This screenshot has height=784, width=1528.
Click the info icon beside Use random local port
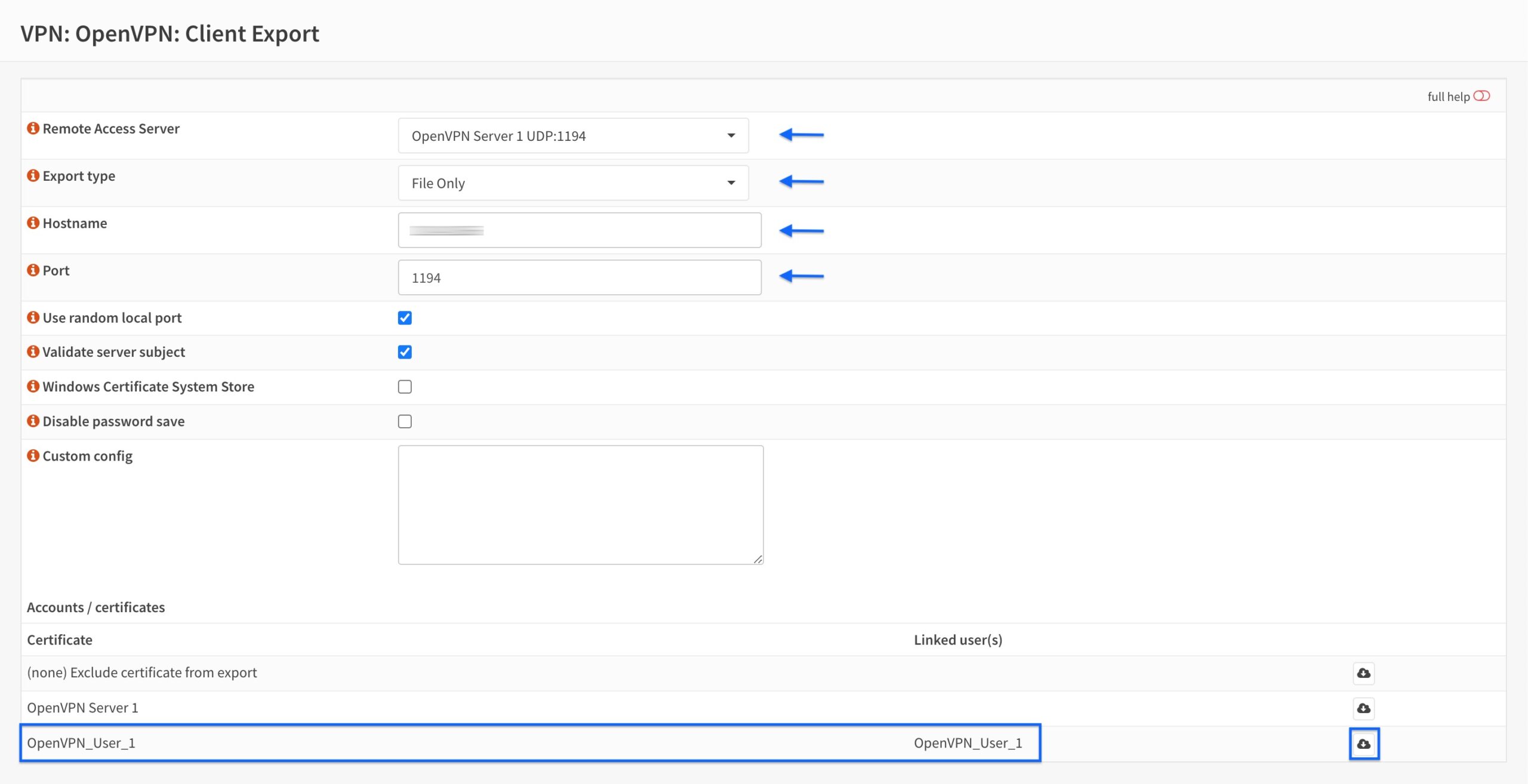[x=33, y=317]
